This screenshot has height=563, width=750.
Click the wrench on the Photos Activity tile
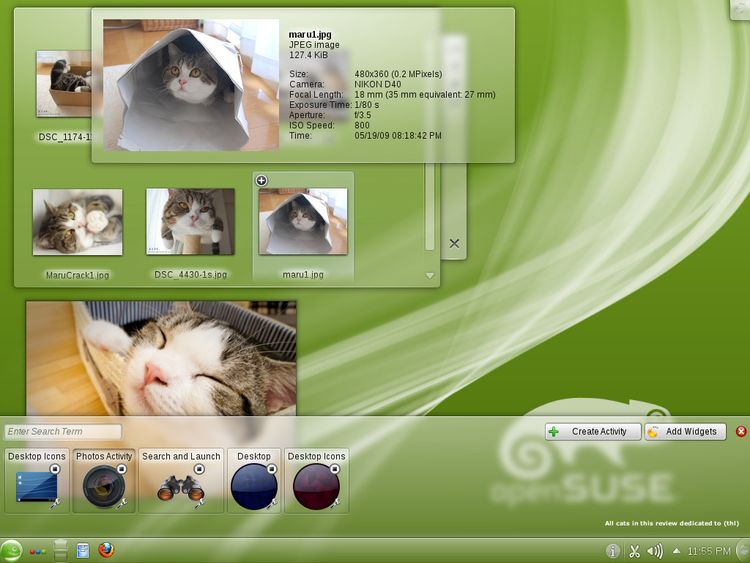click(x=122, y=502)
